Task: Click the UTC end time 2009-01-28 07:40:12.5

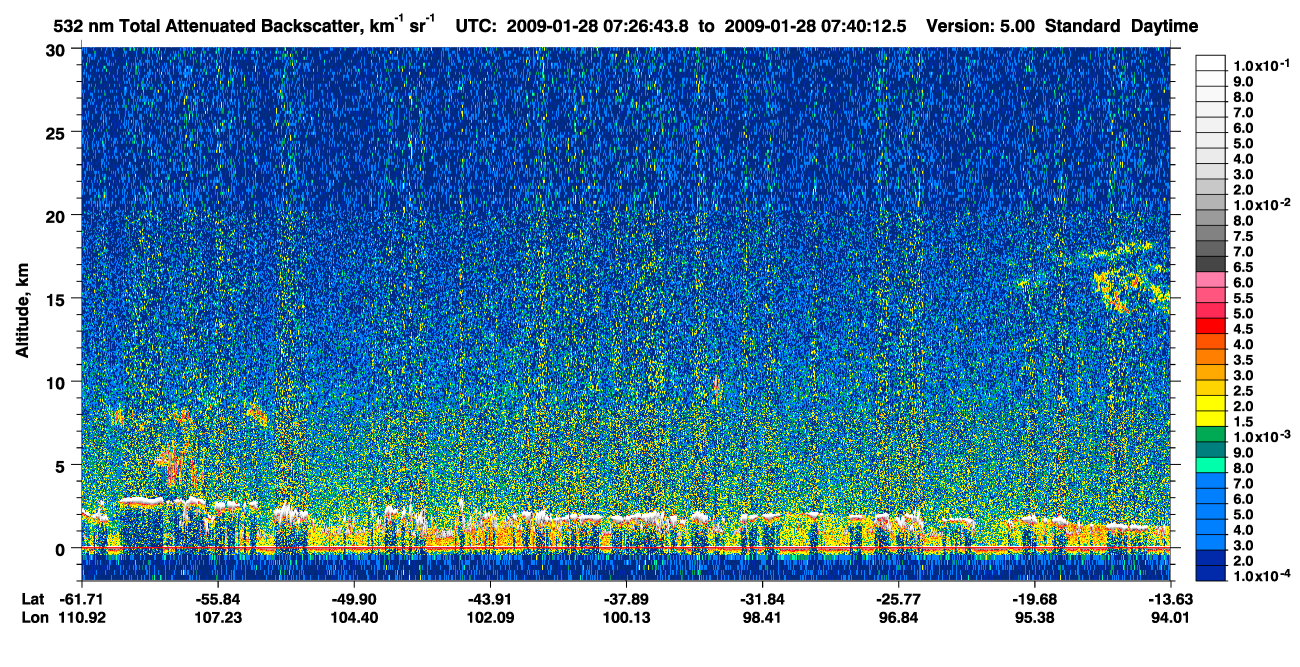Action: point(813,25)
